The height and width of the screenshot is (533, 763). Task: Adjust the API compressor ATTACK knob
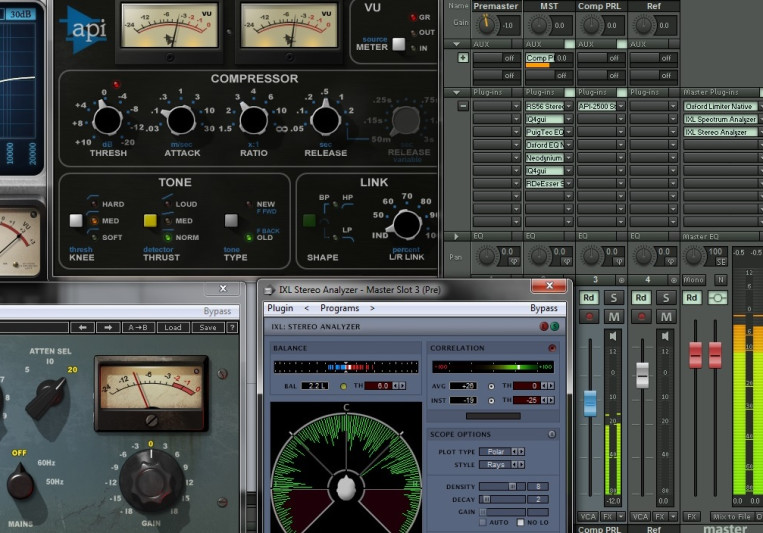point(181,120)
